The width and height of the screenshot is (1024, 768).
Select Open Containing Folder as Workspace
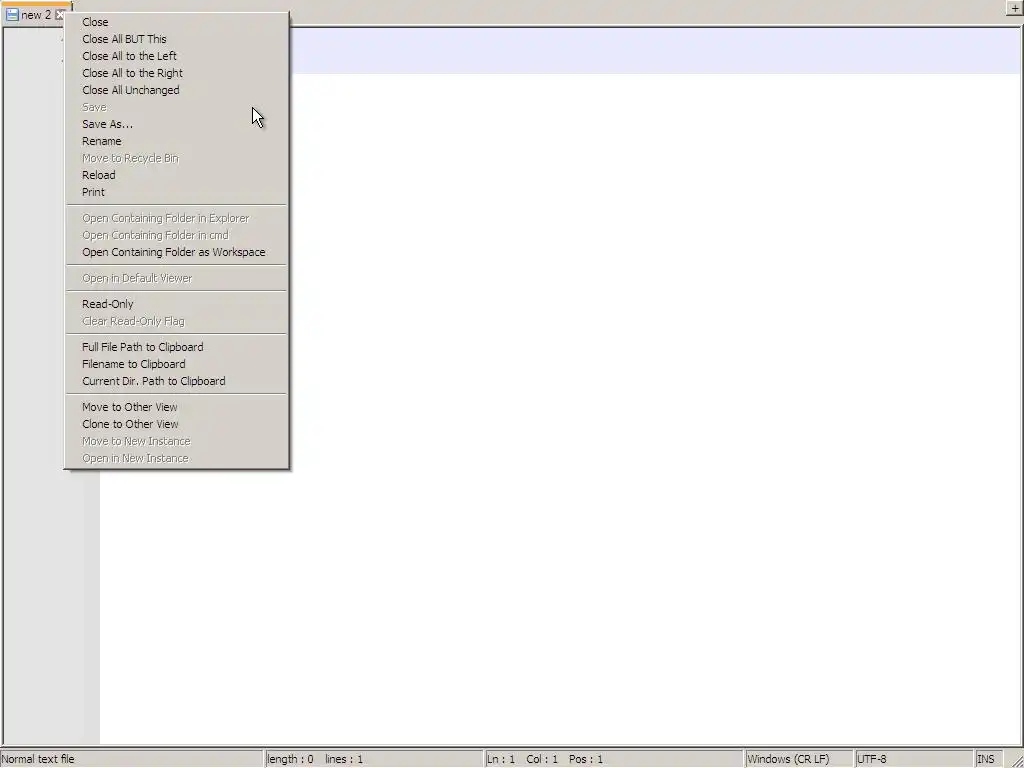pyautogui.click(x=177, y=252)
